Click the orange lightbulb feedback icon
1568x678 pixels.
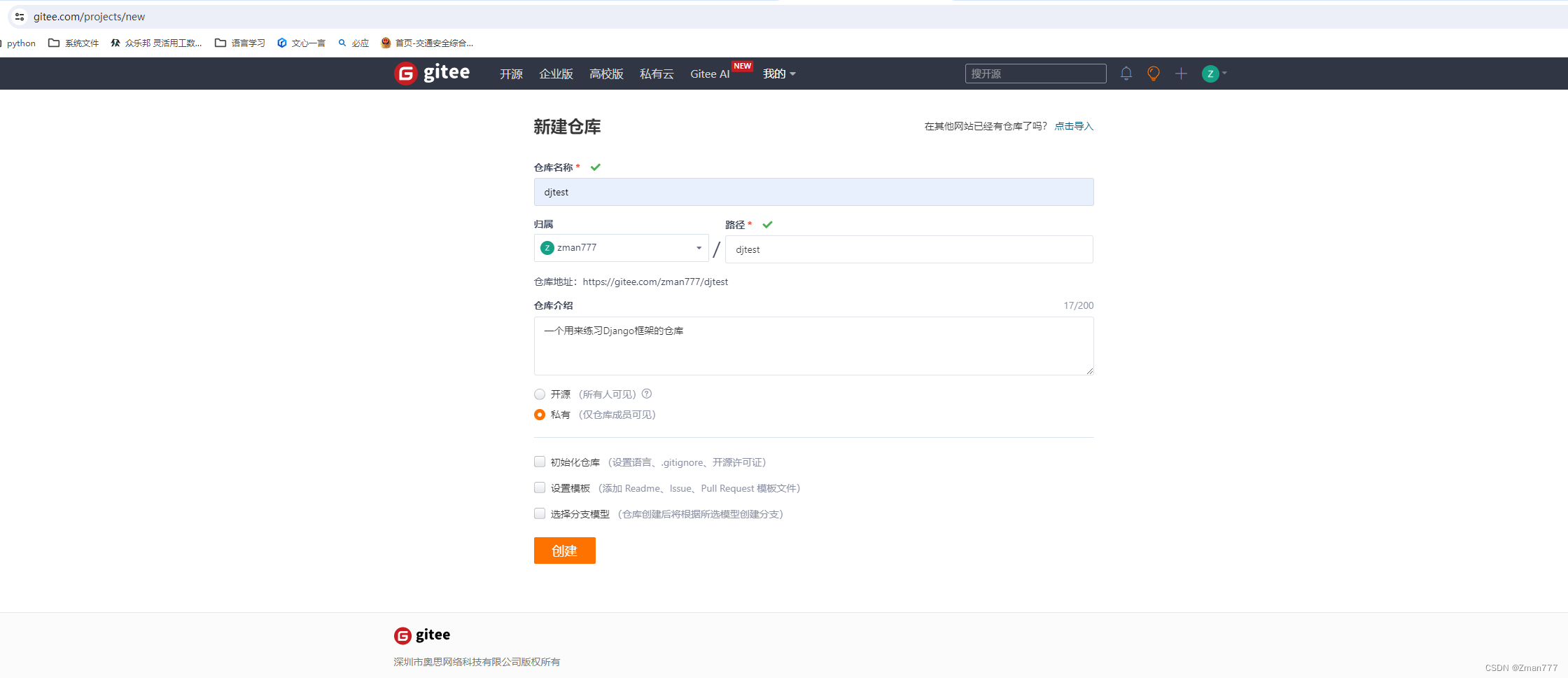[x=1153, y=73]
